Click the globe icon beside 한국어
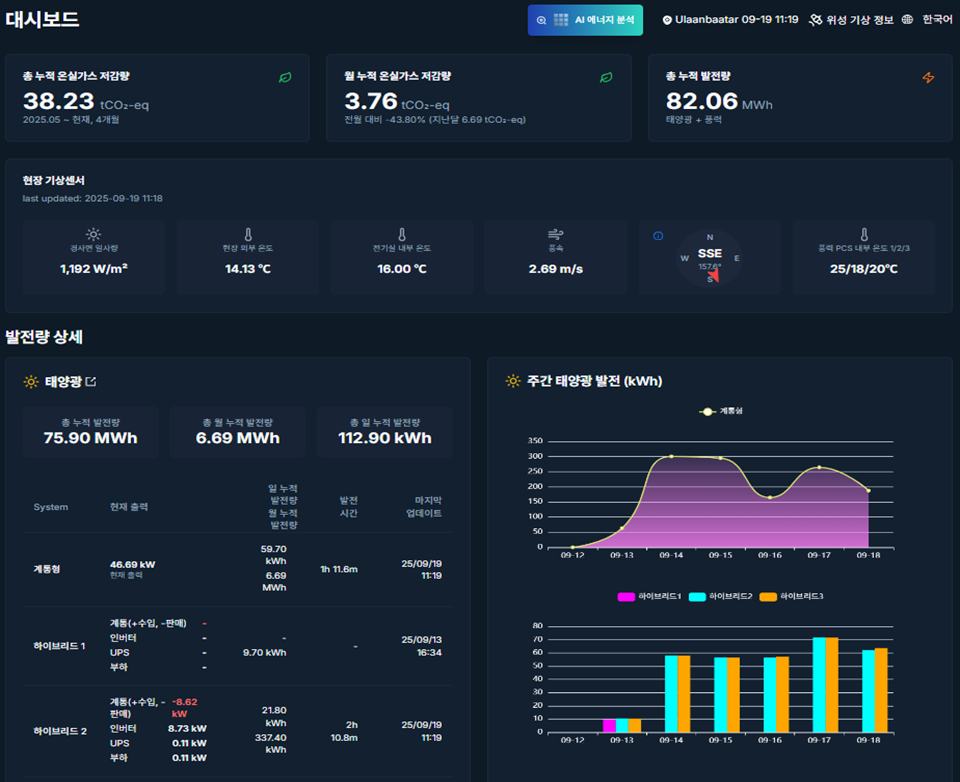This screenshot has height=782, width=960. [907, 20]
